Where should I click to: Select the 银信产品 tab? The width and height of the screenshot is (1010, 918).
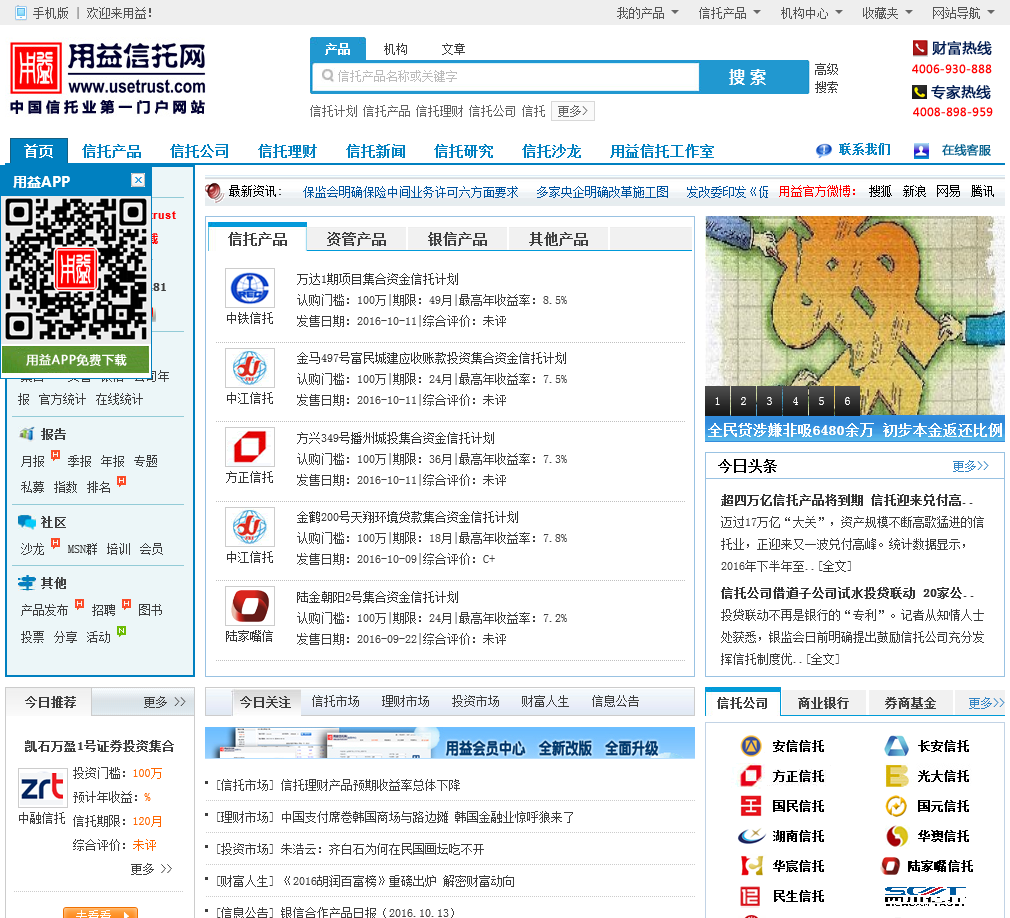[x=457, y=239]
